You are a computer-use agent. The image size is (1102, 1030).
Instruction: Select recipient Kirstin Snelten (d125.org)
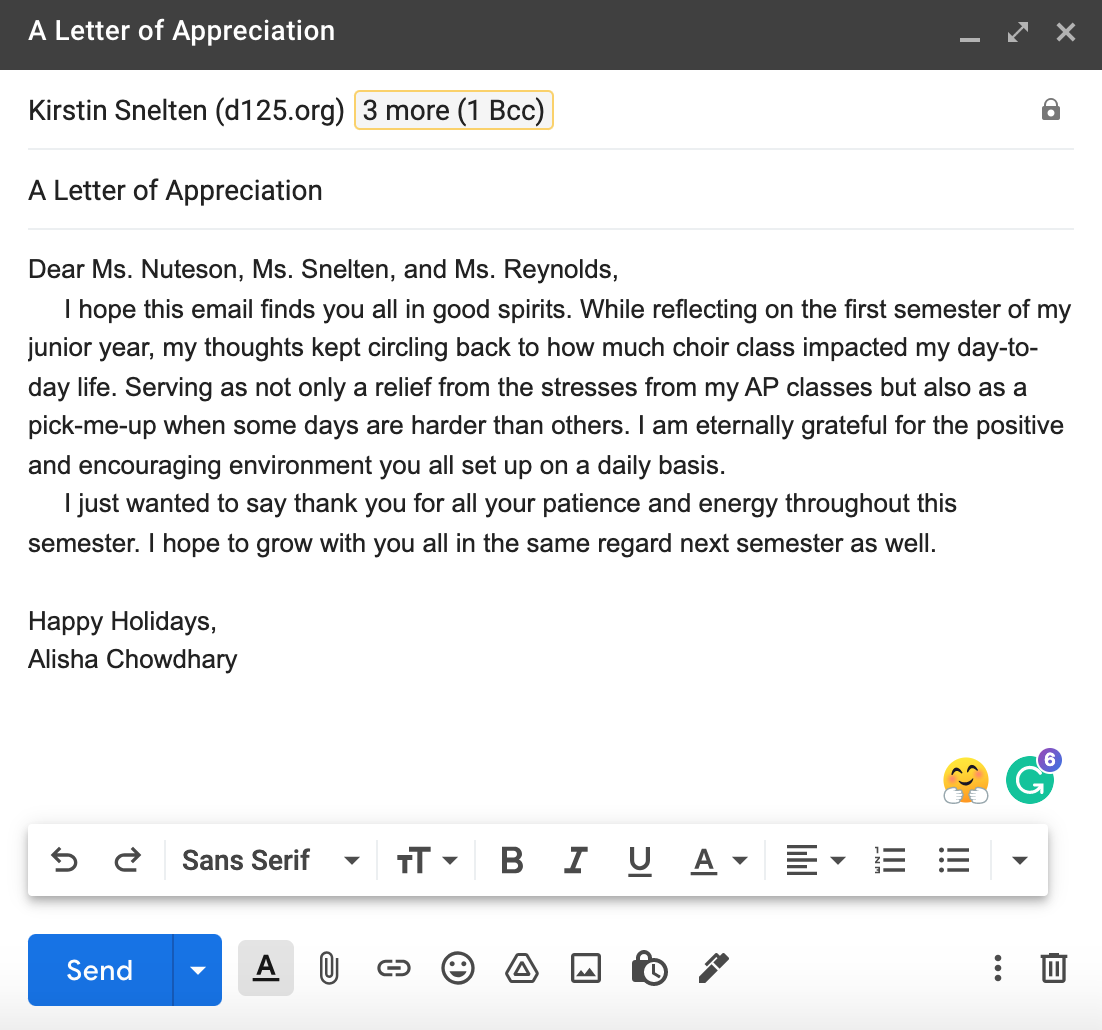186,110
